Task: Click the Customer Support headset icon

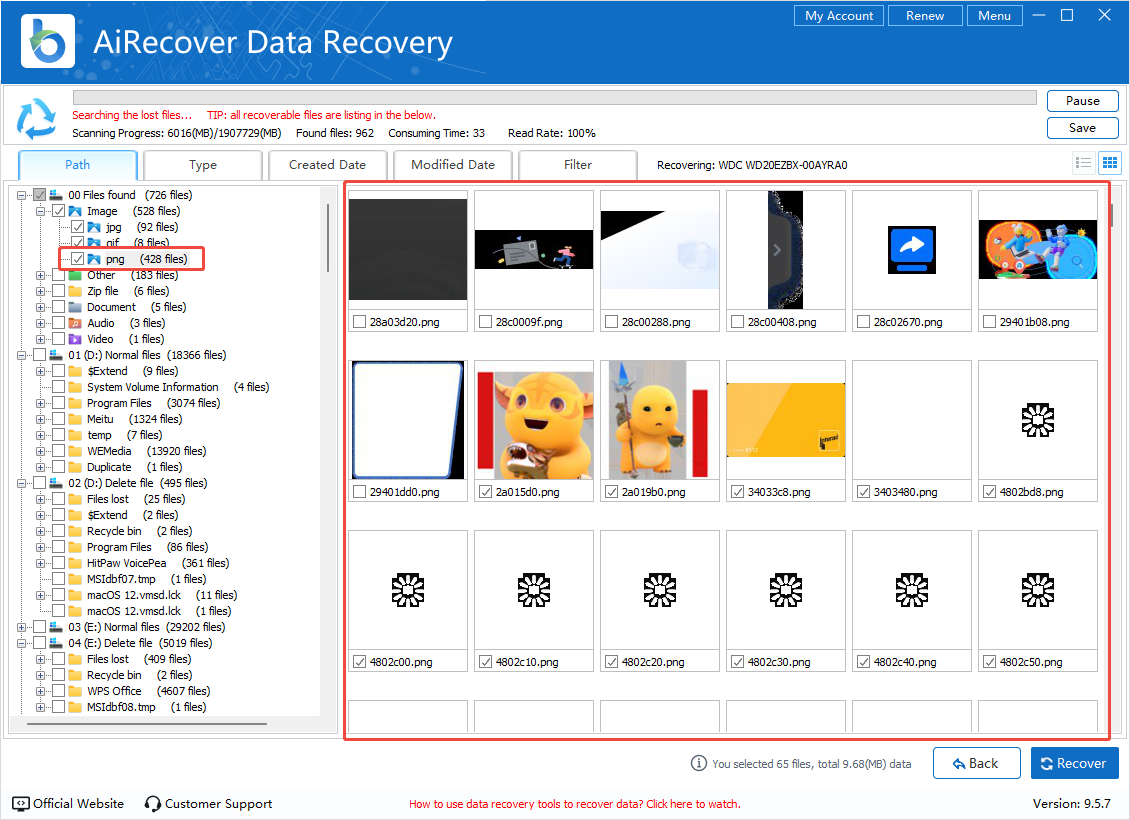Action: [153, 804]
